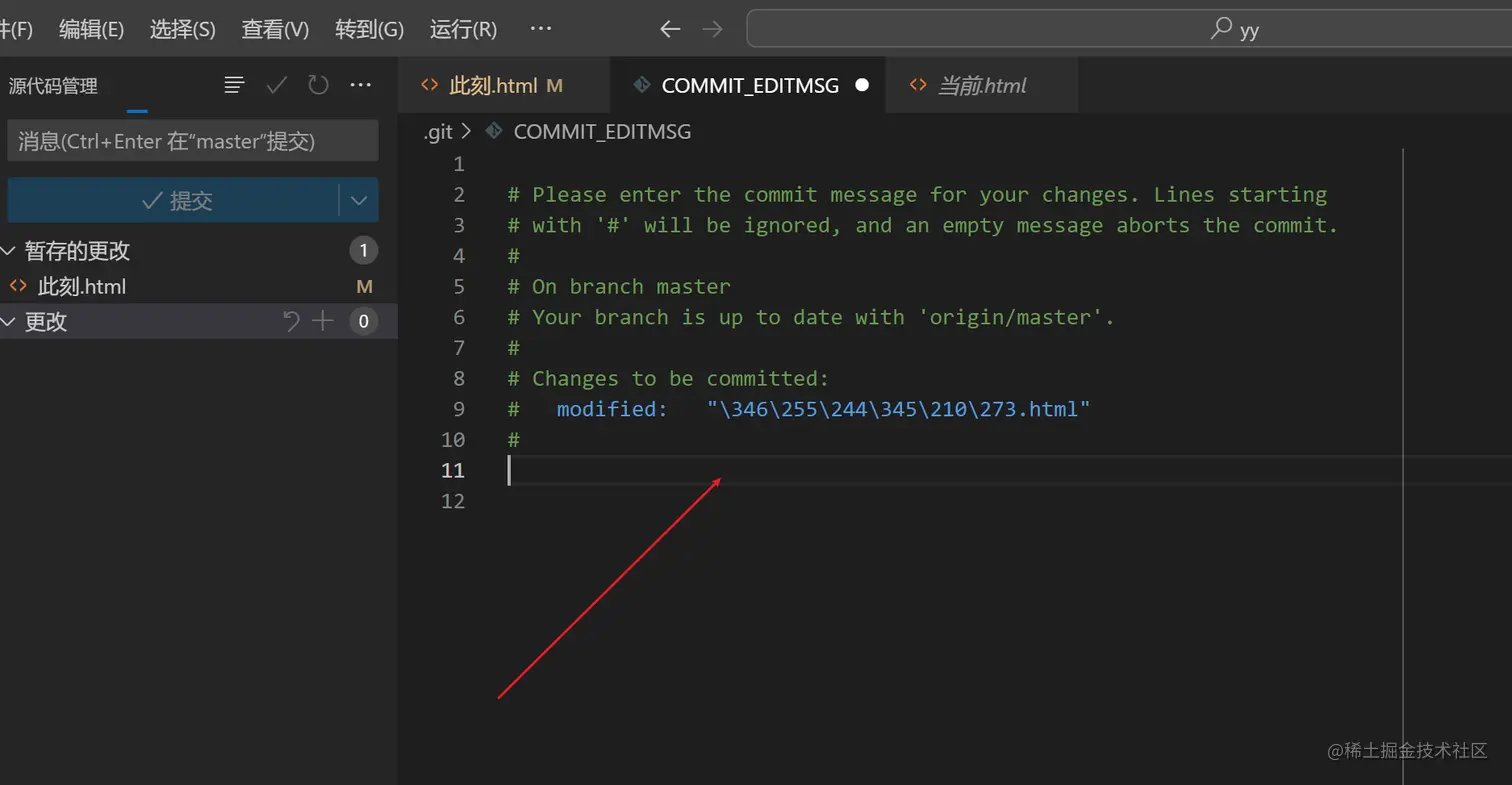The image size is (1512, 785).
Task: Click the commit message input field
Action: [192, 141]
